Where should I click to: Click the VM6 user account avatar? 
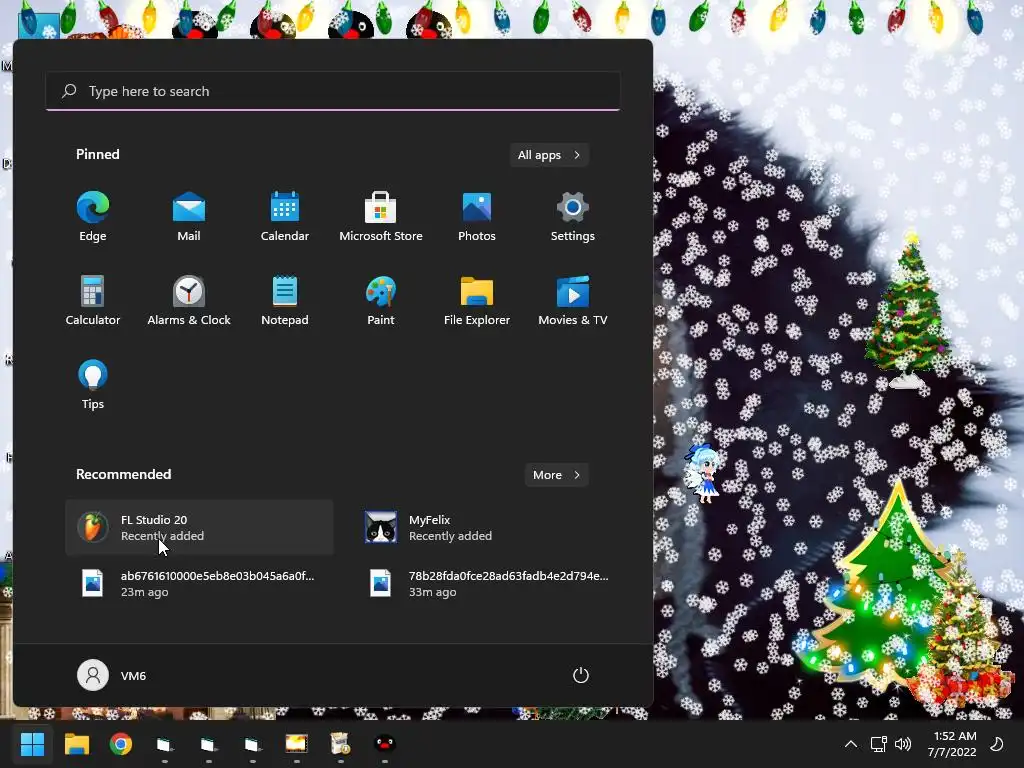[x=93, y=675]
